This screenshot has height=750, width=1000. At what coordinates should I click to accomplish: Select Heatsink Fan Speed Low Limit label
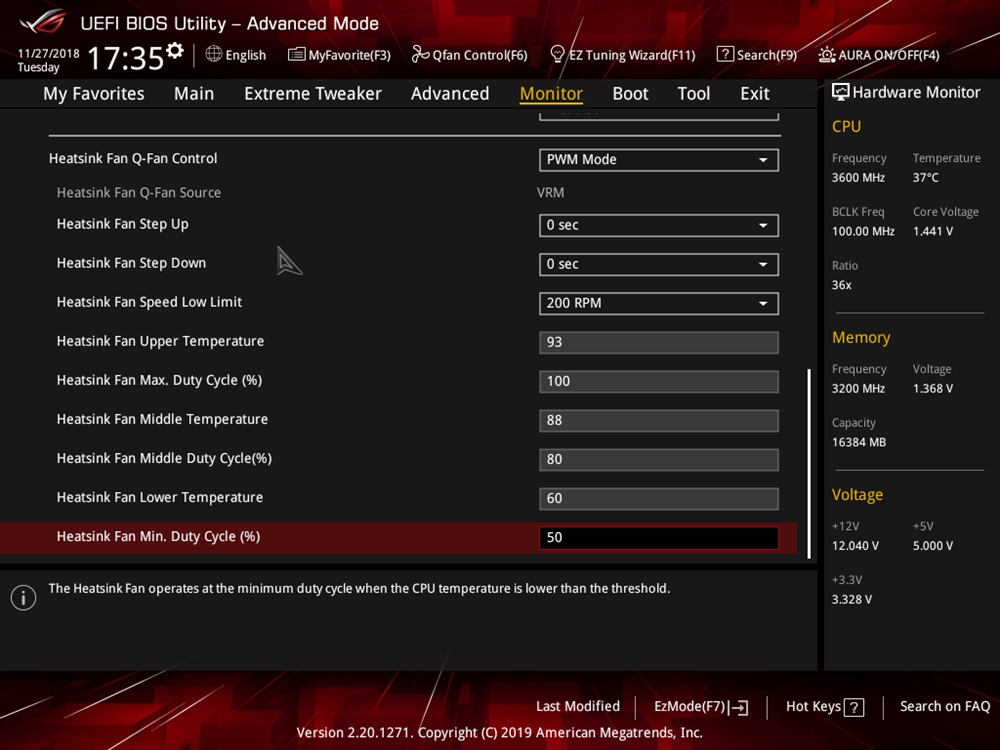(149, 302)
